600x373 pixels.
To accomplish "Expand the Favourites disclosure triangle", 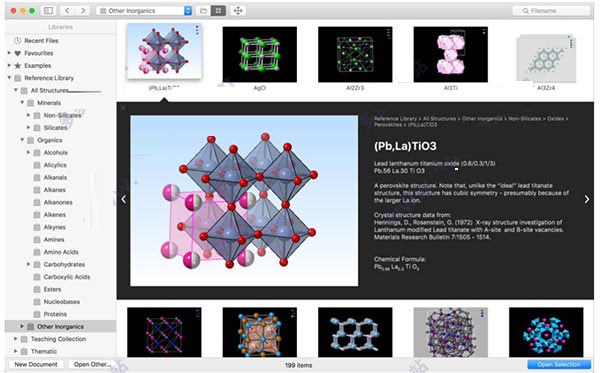I will coord(9,53).
